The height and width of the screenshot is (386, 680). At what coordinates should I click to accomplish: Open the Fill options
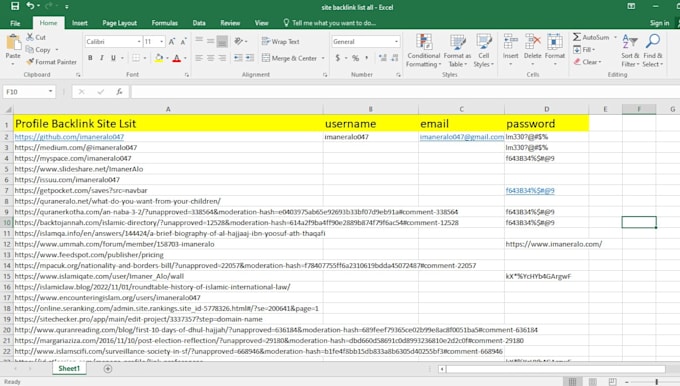tap(584, 50)
